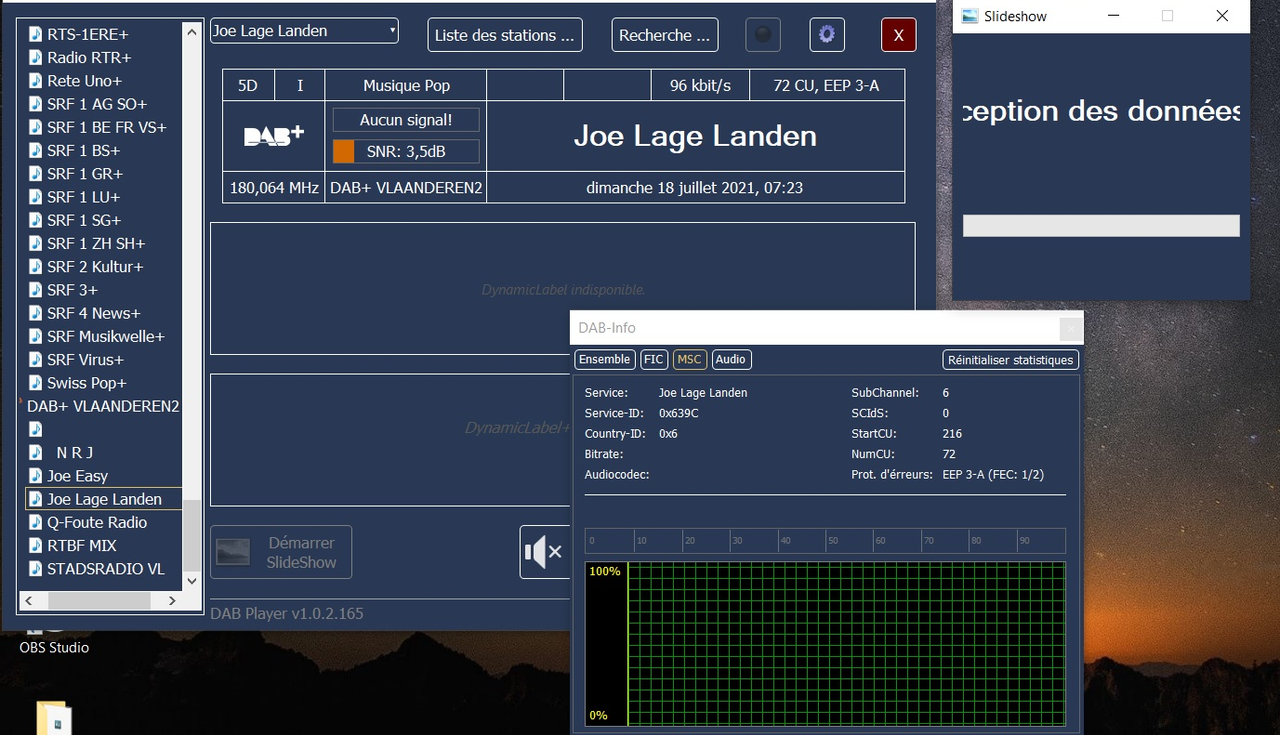This screenshot has height=735, width=1280.
Task: Click Réinitialiser statistiques button
Action: pos(1011,360)
